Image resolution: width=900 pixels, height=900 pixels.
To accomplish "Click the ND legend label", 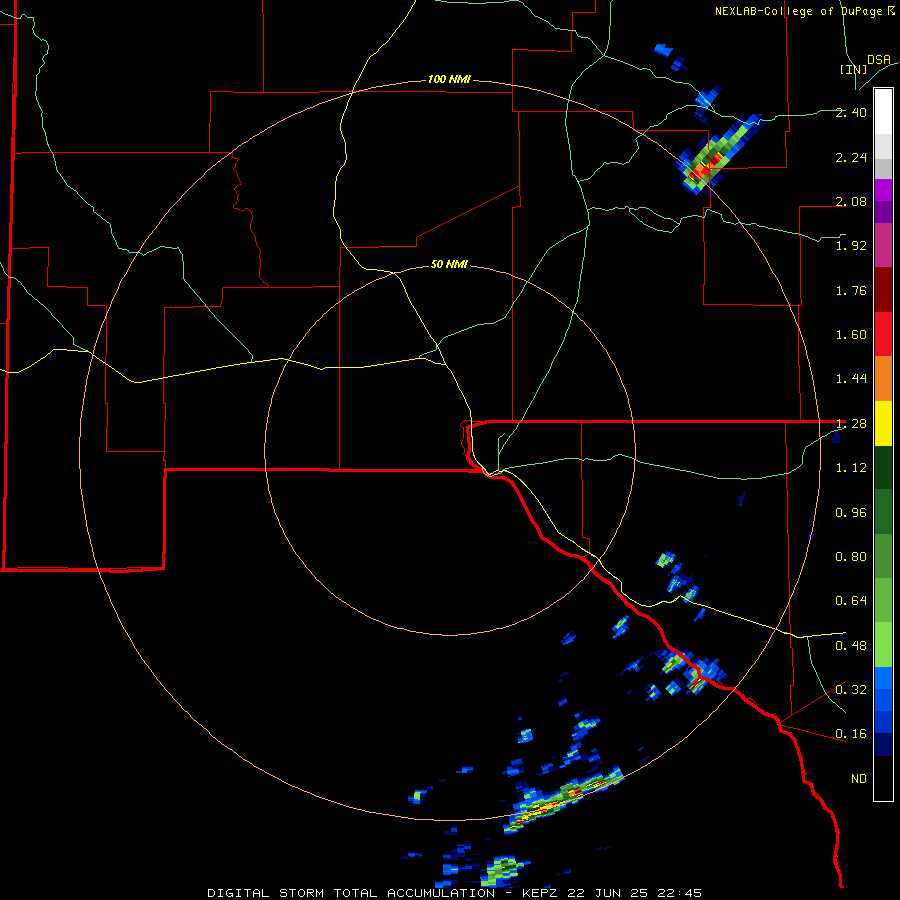I will [x=859, y=779].
